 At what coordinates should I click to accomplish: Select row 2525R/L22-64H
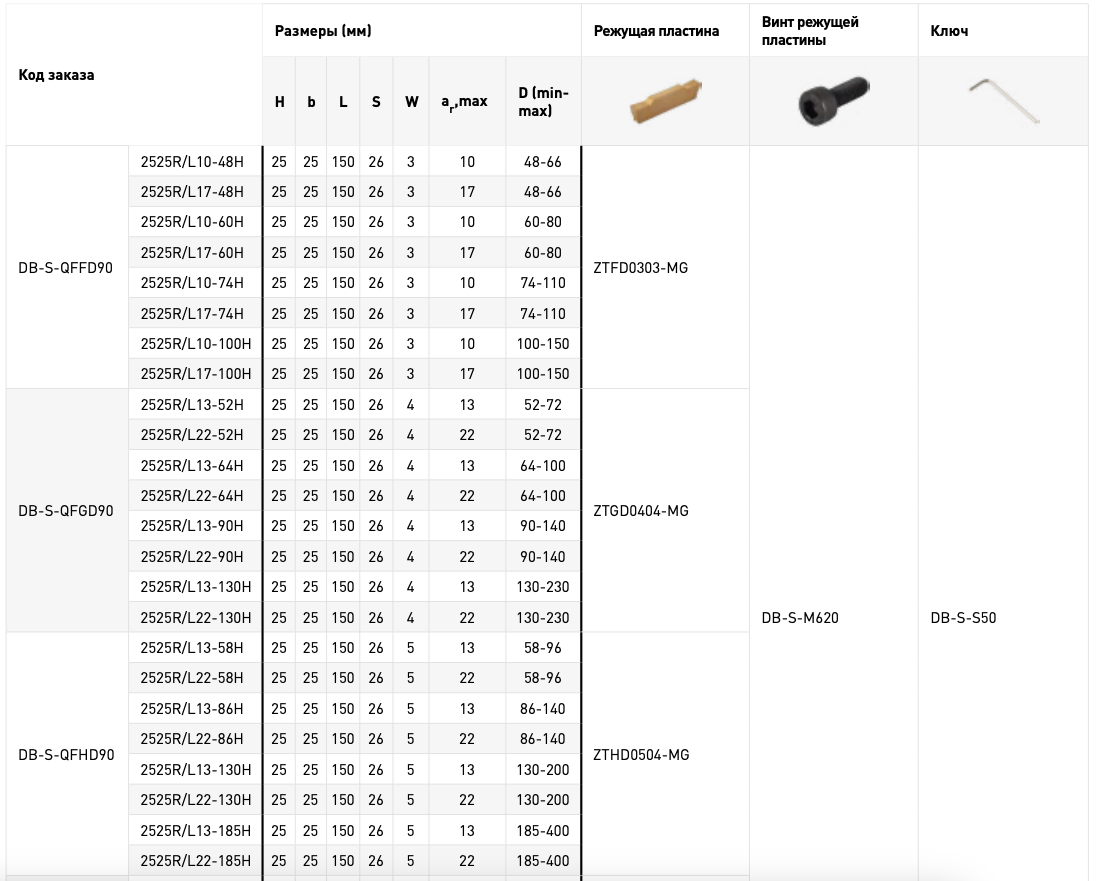[x=355, y=495]
